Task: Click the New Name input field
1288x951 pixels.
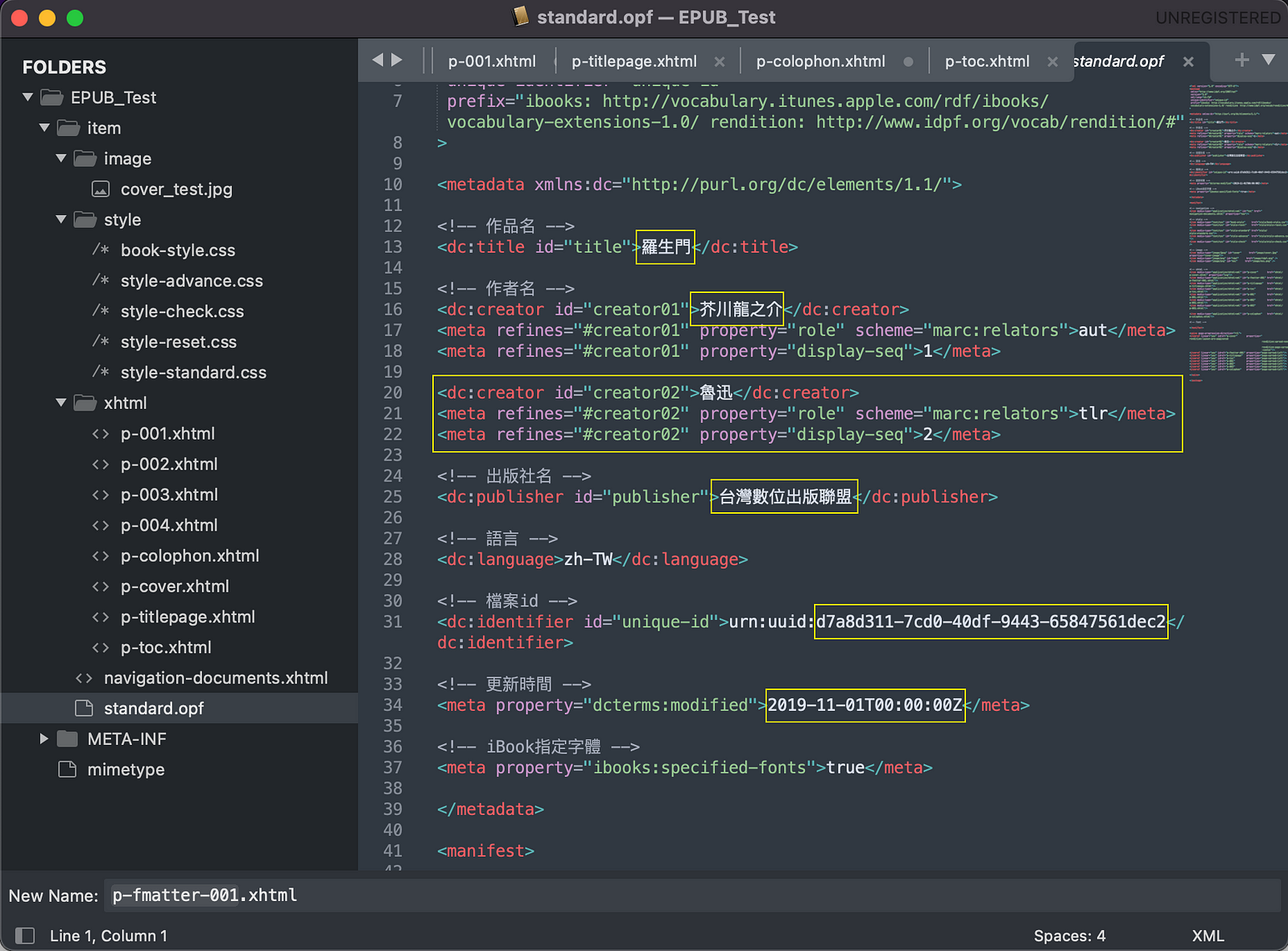Action: click(x=692, y=895)
